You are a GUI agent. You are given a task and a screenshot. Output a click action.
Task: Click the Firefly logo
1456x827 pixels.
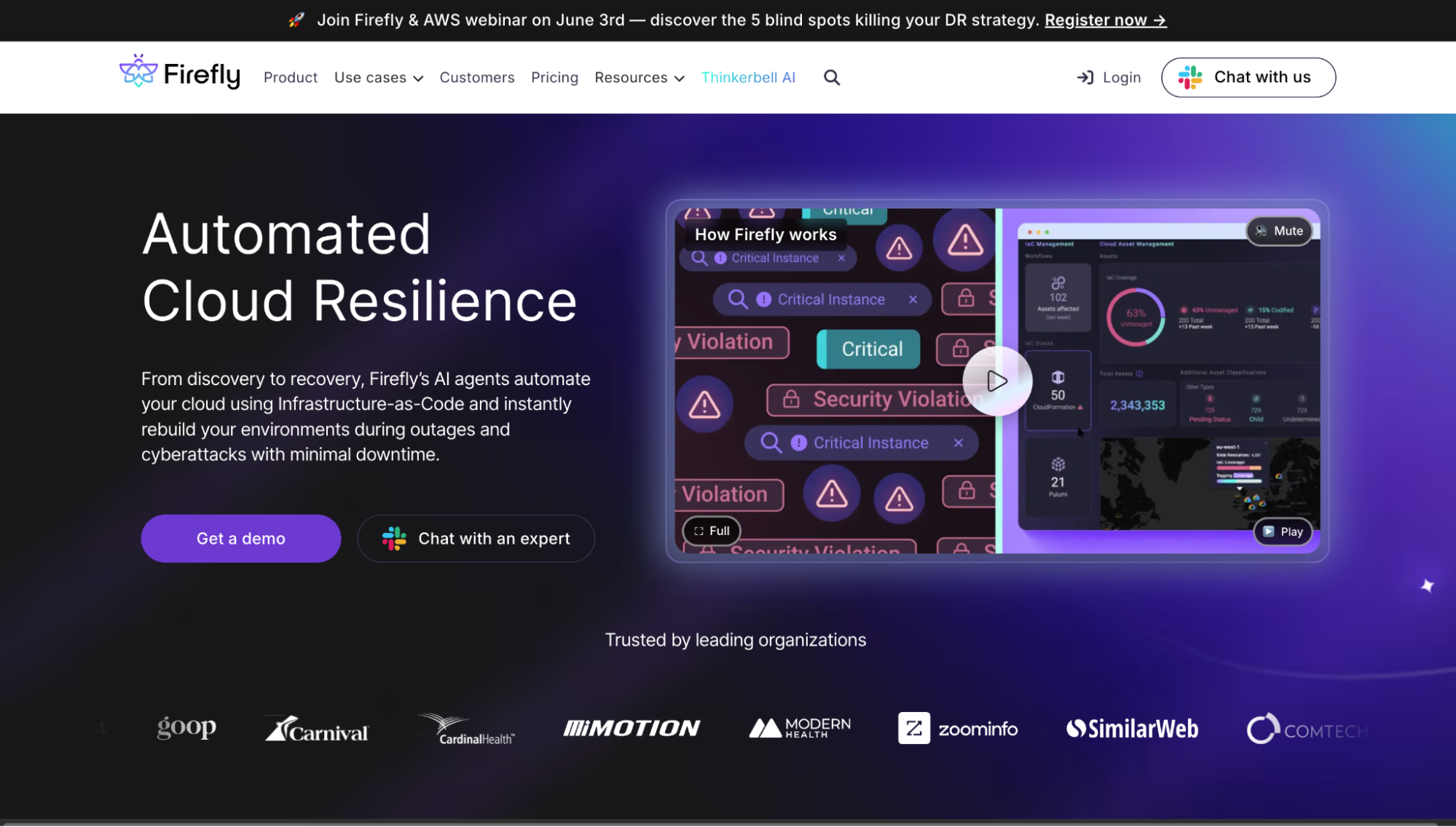pos(179,73)
